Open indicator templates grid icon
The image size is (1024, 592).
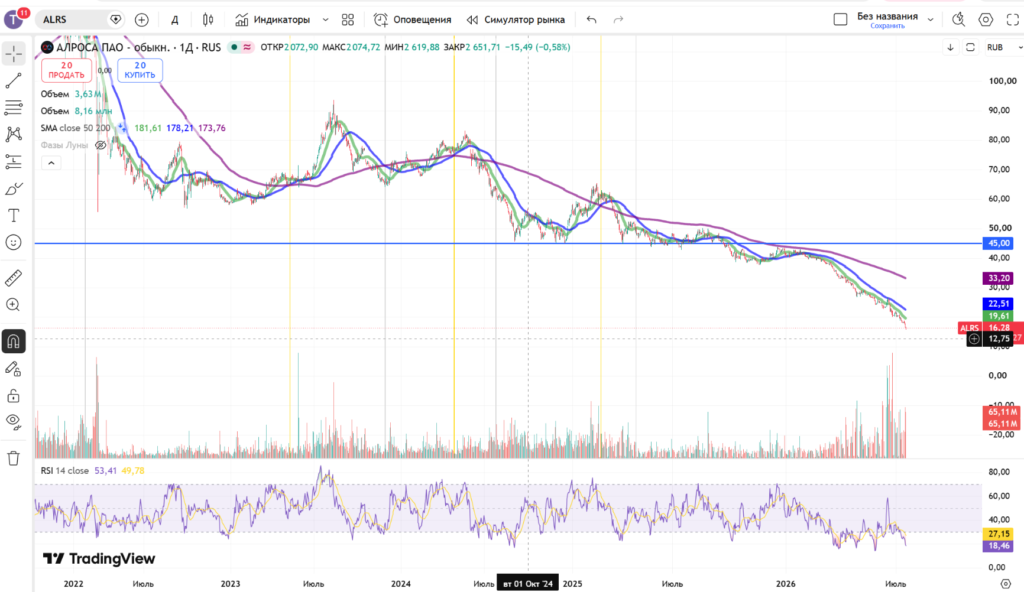pos(348,20)
